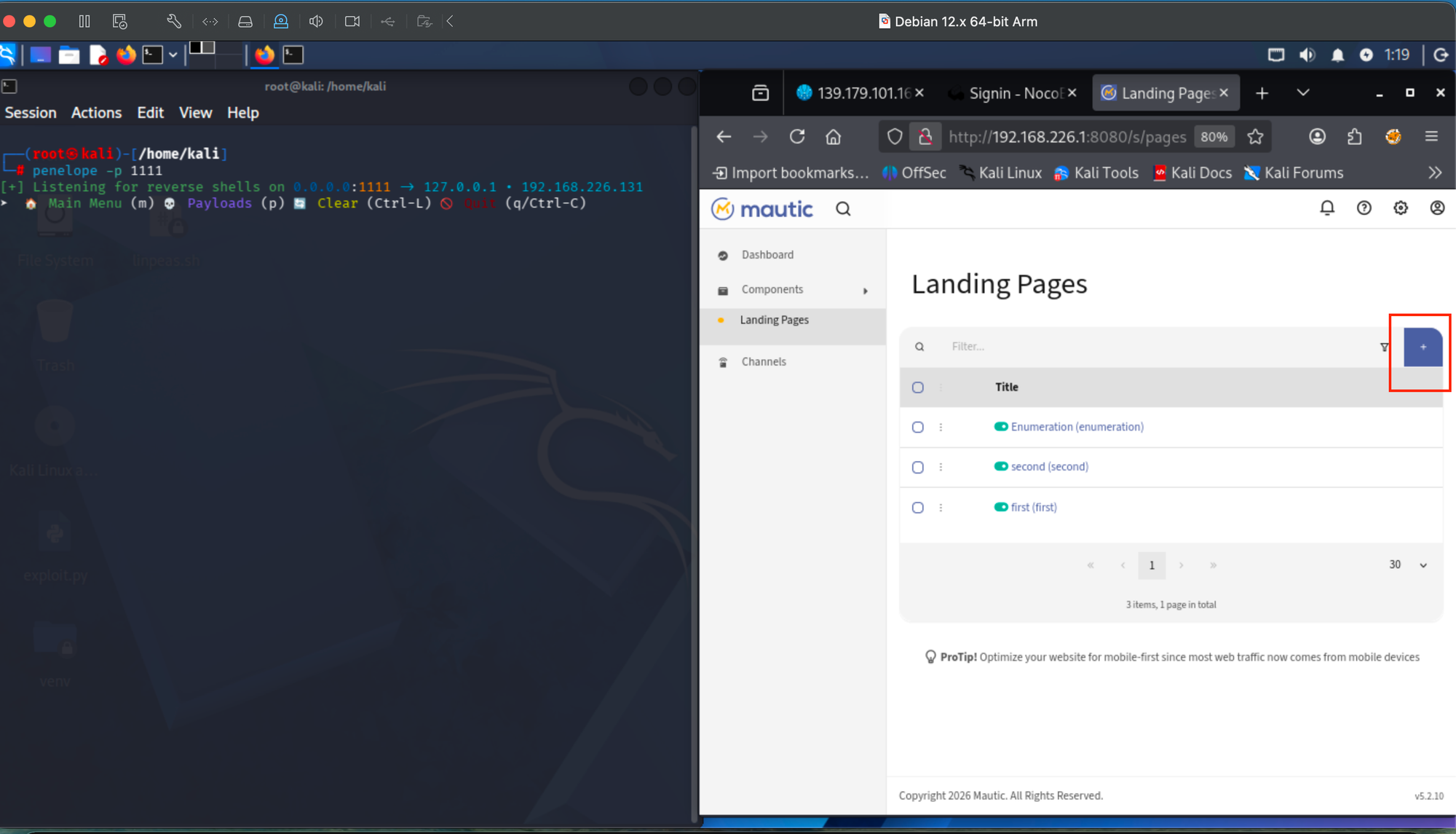Click the insecure connection lock icon

pos(925,136)
